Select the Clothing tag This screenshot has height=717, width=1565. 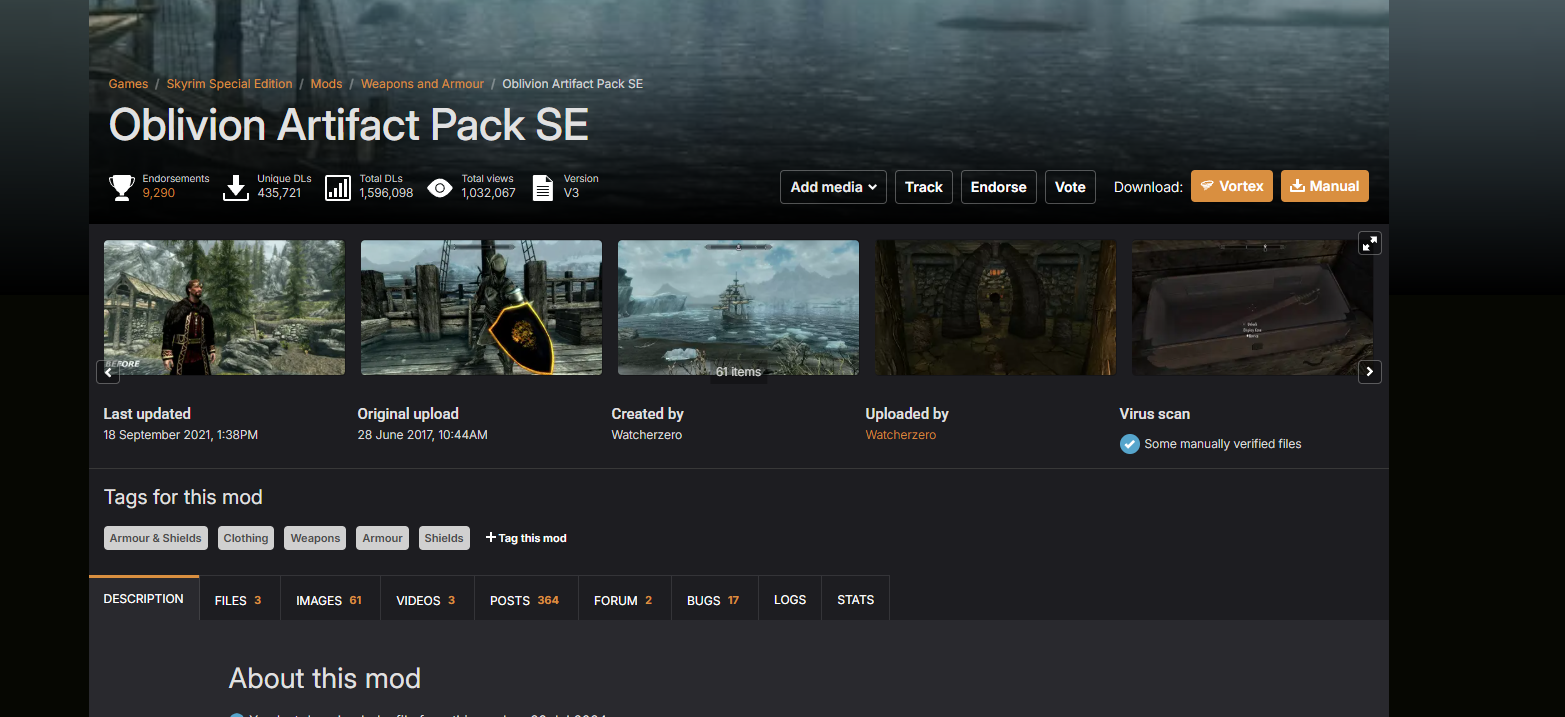pos(246,538)
